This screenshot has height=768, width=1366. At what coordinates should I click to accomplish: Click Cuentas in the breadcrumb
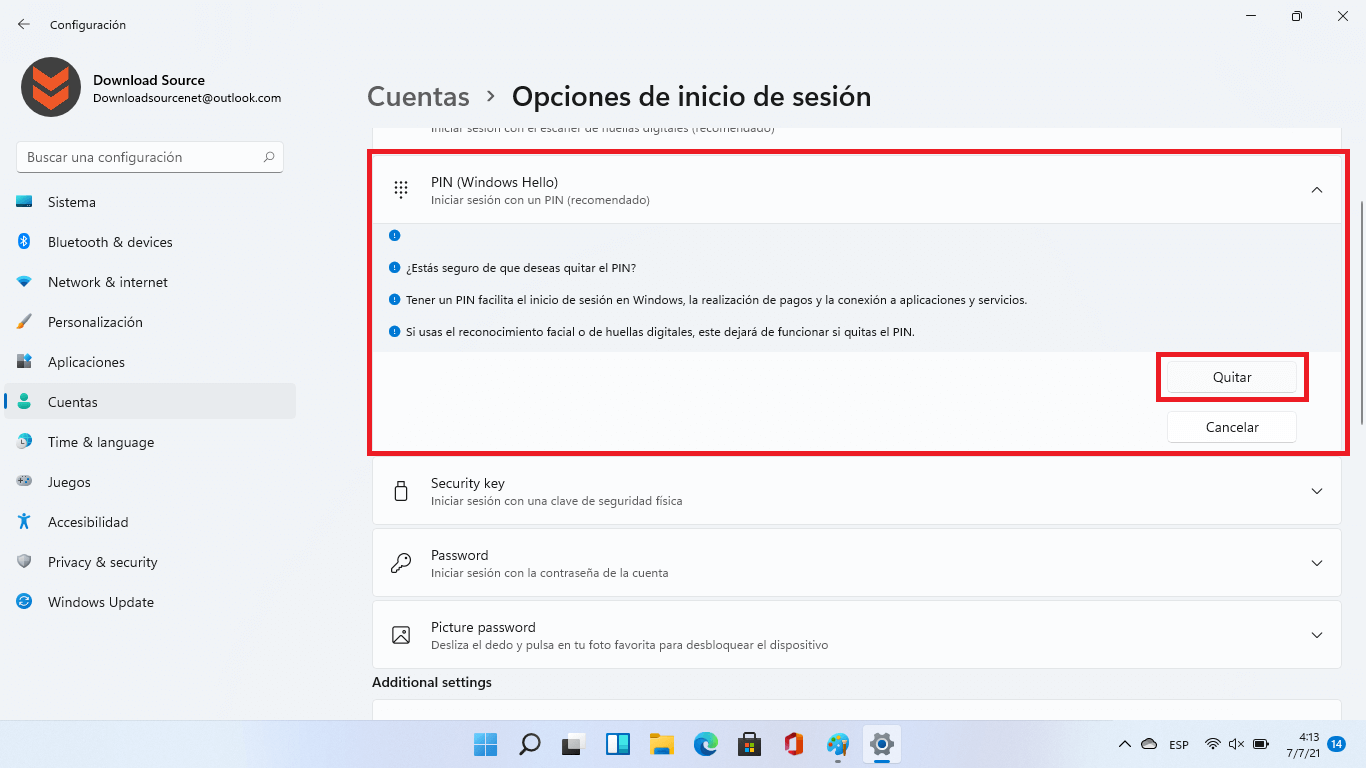pyautogui.click(x=418, y=96)
